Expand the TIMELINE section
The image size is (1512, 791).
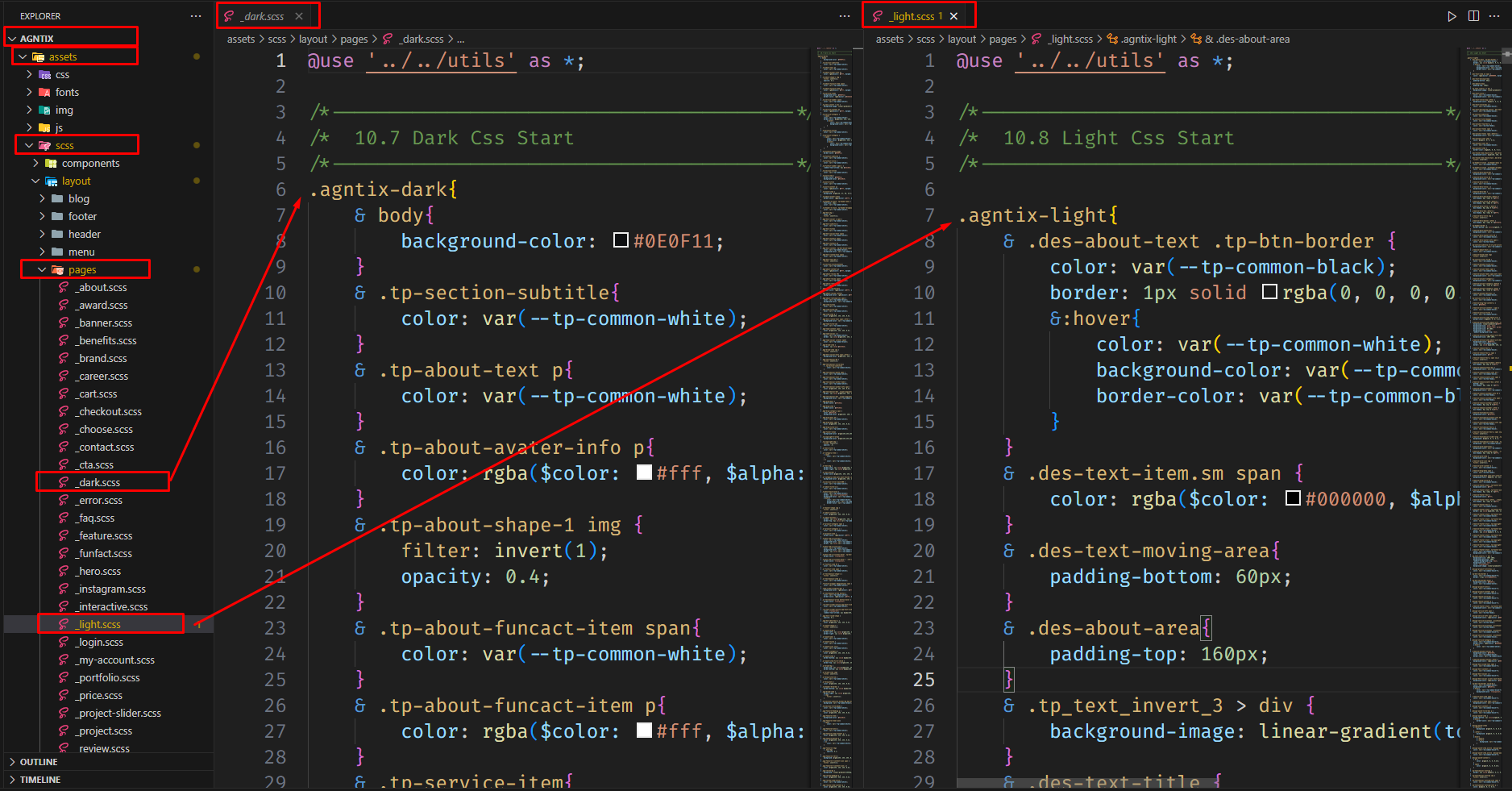pyautogui.click(x=40, y=780)
